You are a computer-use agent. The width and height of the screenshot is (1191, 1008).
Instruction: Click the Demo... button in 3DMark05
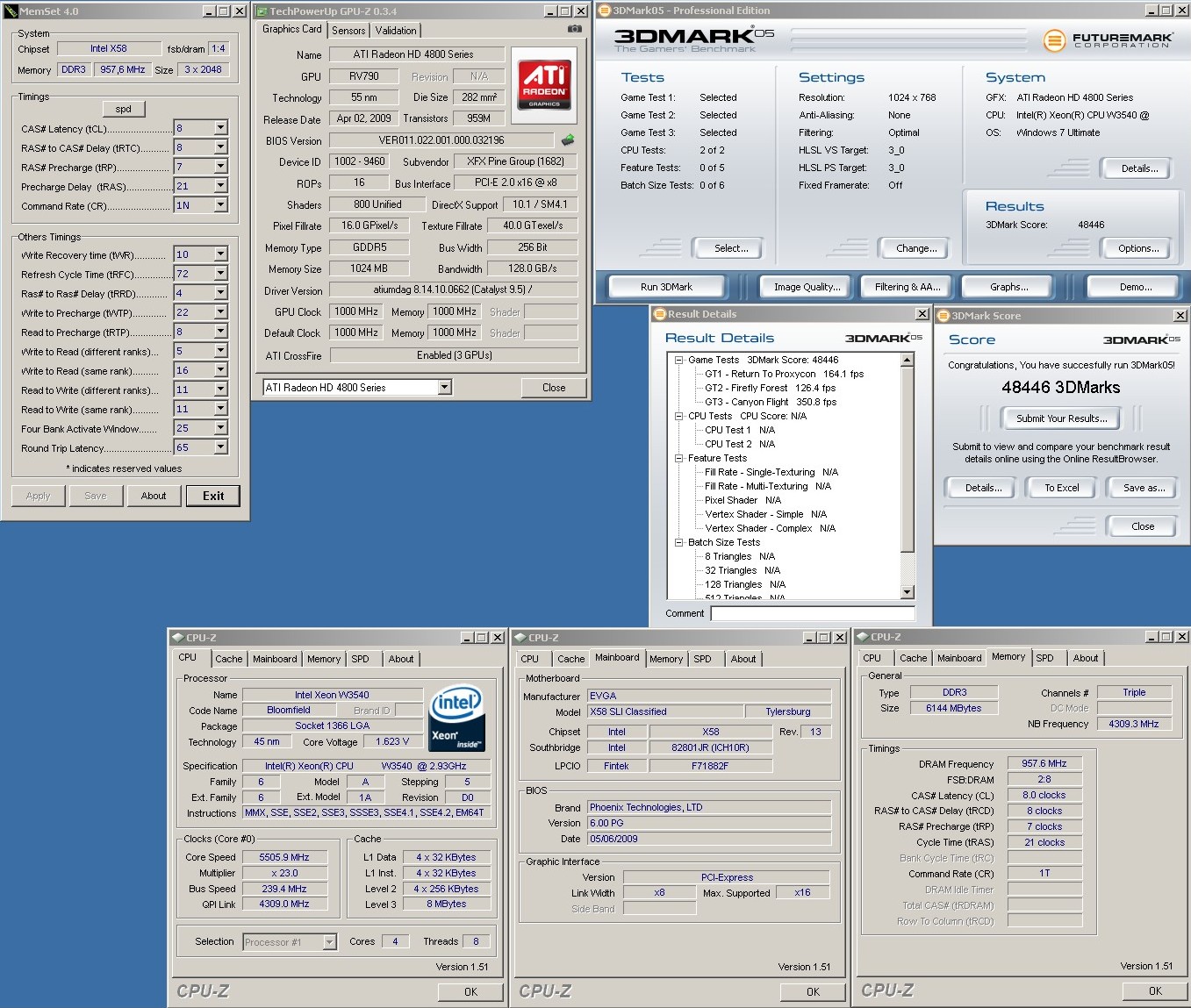pyautogui.click(x=1136, y=287)
